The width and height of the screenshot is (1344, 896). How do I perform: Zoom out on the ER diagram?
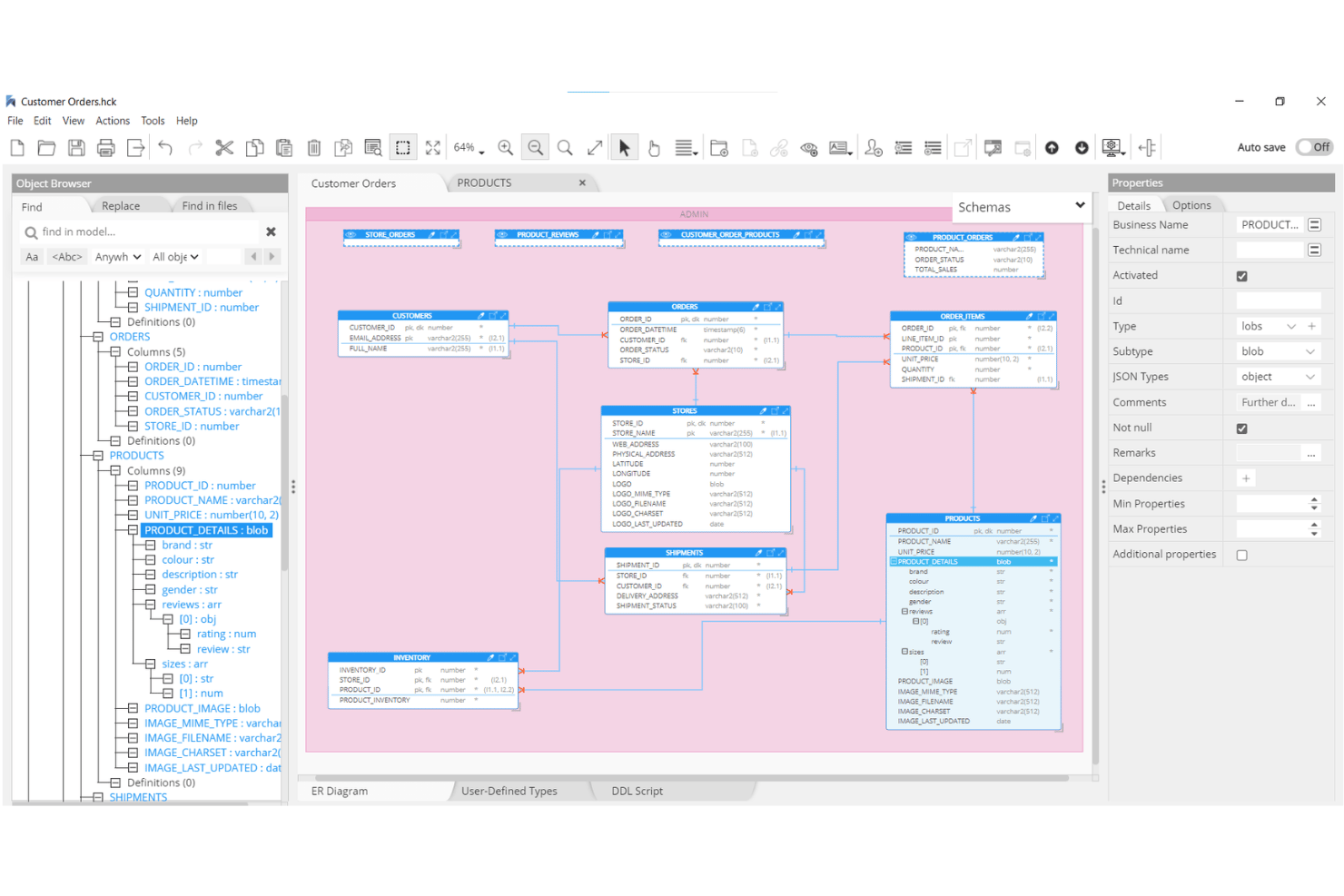coord(536,148)
